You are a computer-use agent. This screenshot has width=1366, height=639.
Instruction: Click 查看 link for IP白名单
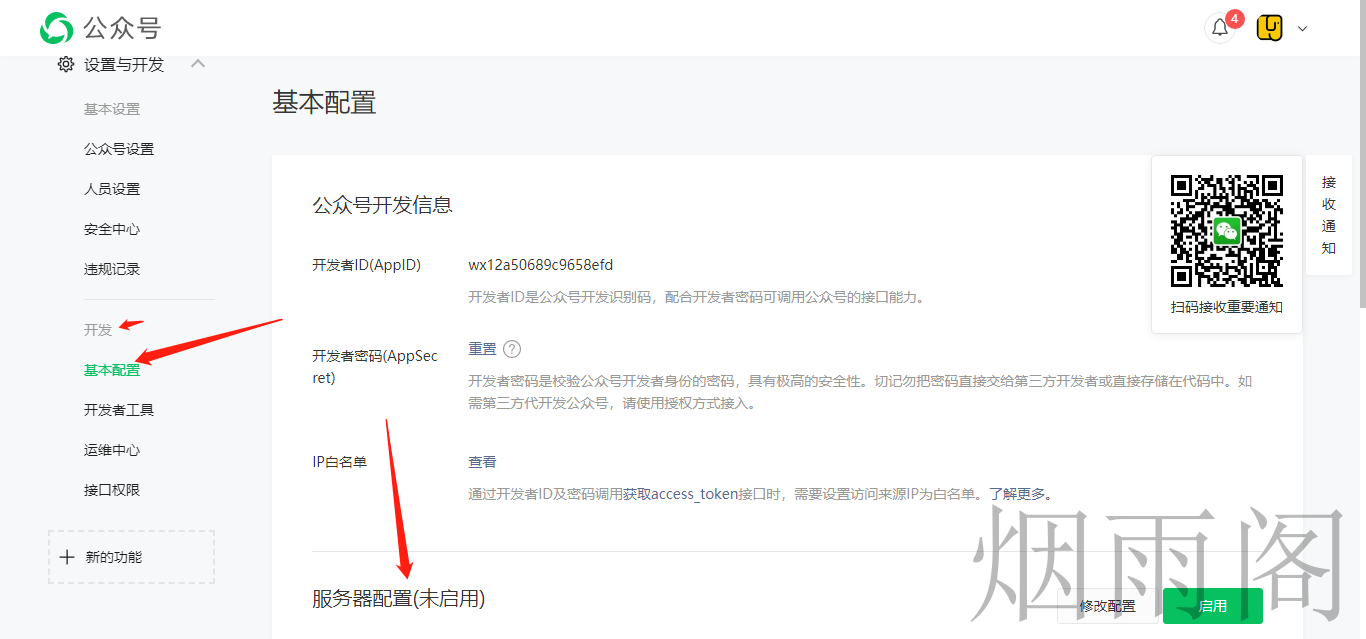point(482,462)
